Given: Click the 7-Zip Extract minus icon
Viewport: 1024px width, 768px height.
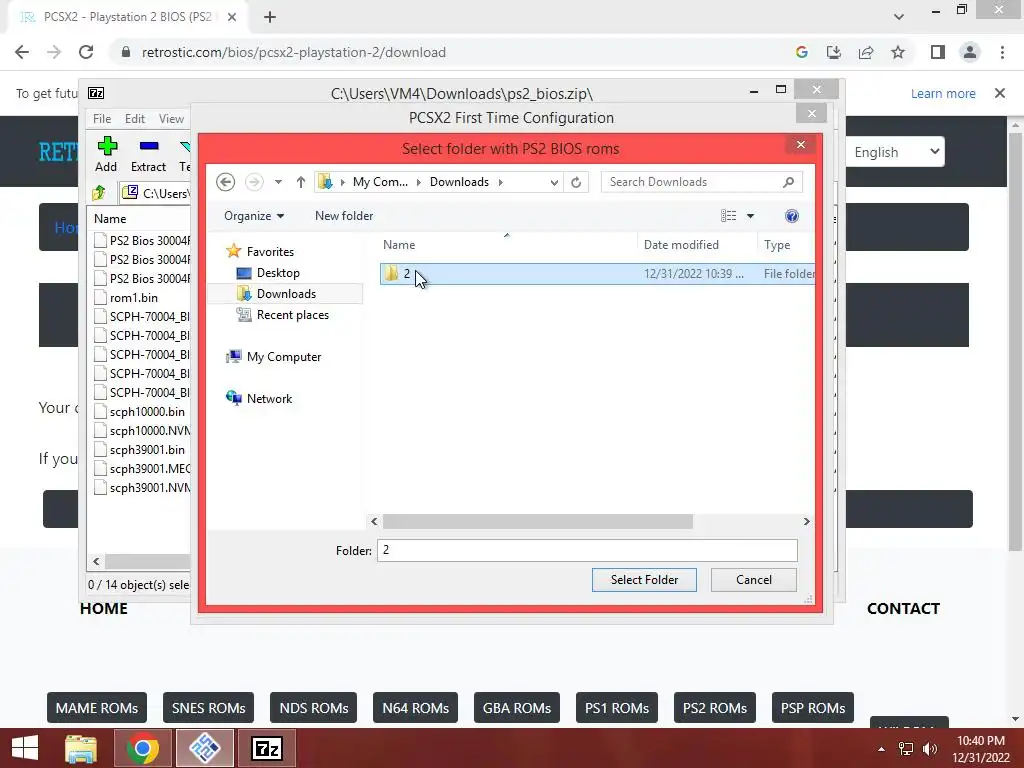Looking at the screenshot, I should tap(149, 146).
